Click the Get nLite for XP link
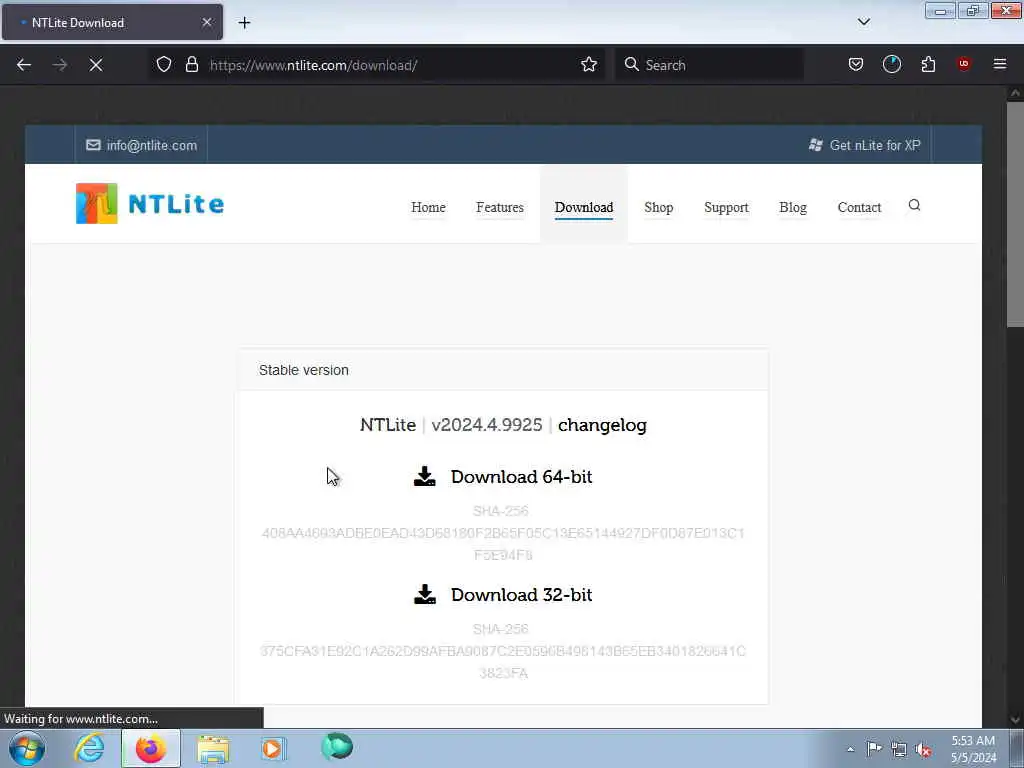 pyautogui.click(x=875, y=145)
